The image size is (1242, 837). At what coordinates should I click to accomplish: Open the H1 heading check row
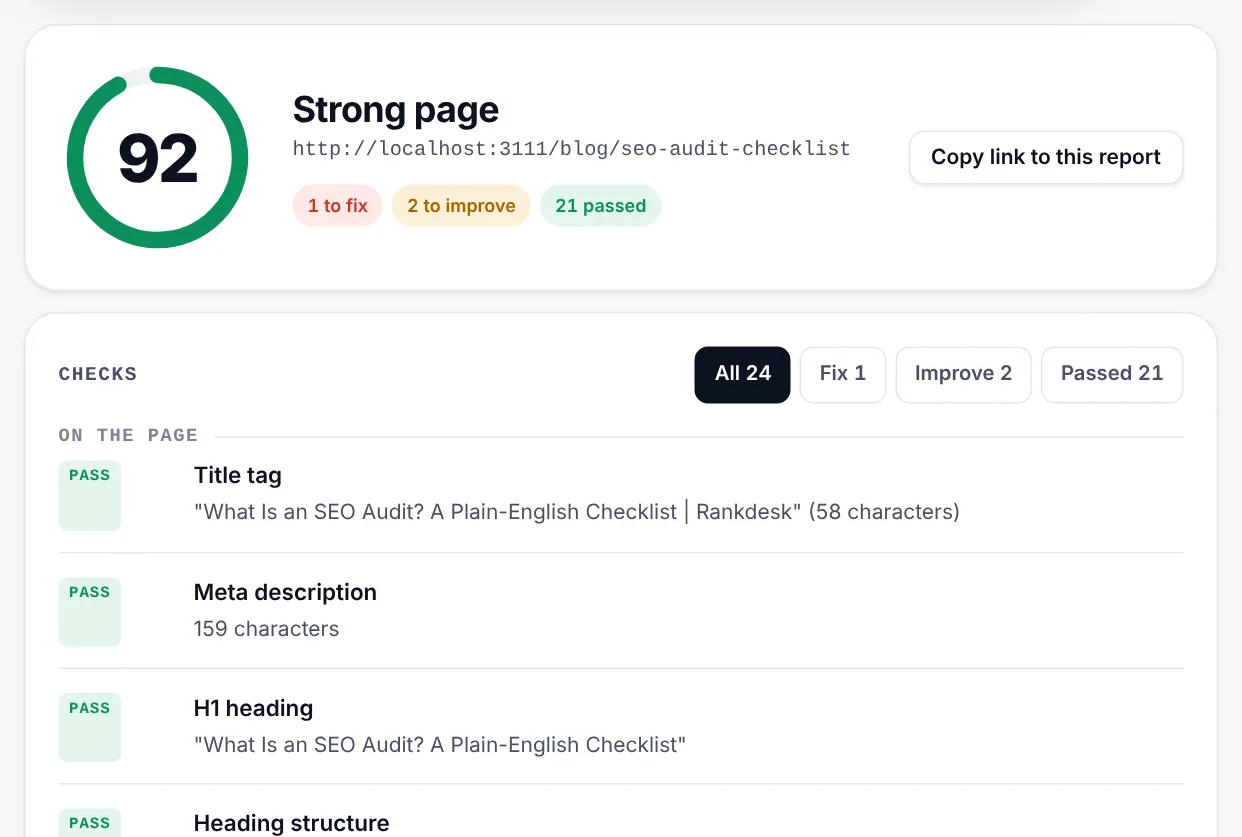coord(621,726)
